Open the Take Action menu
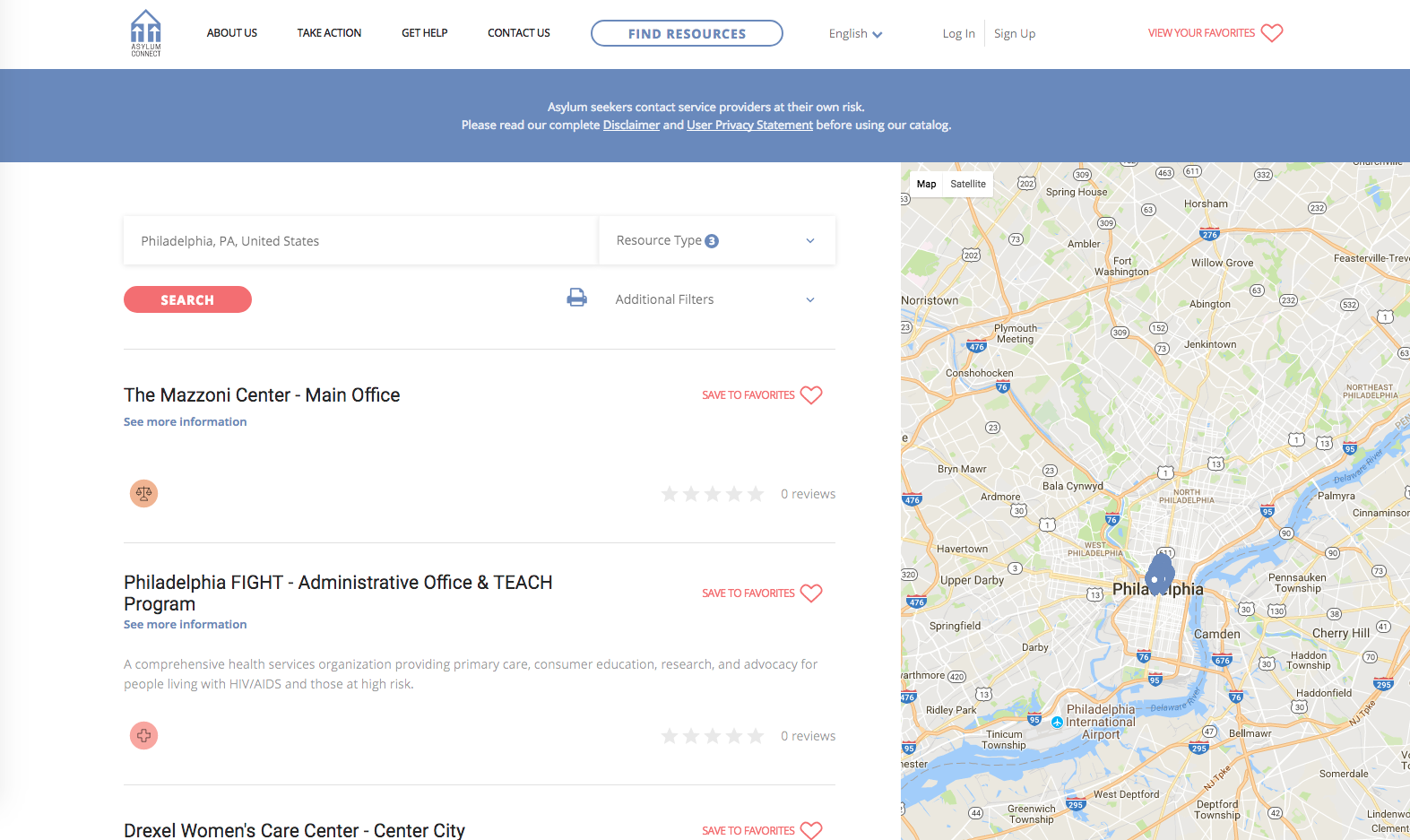1410x840 pixels. click(x=329, y=33)
